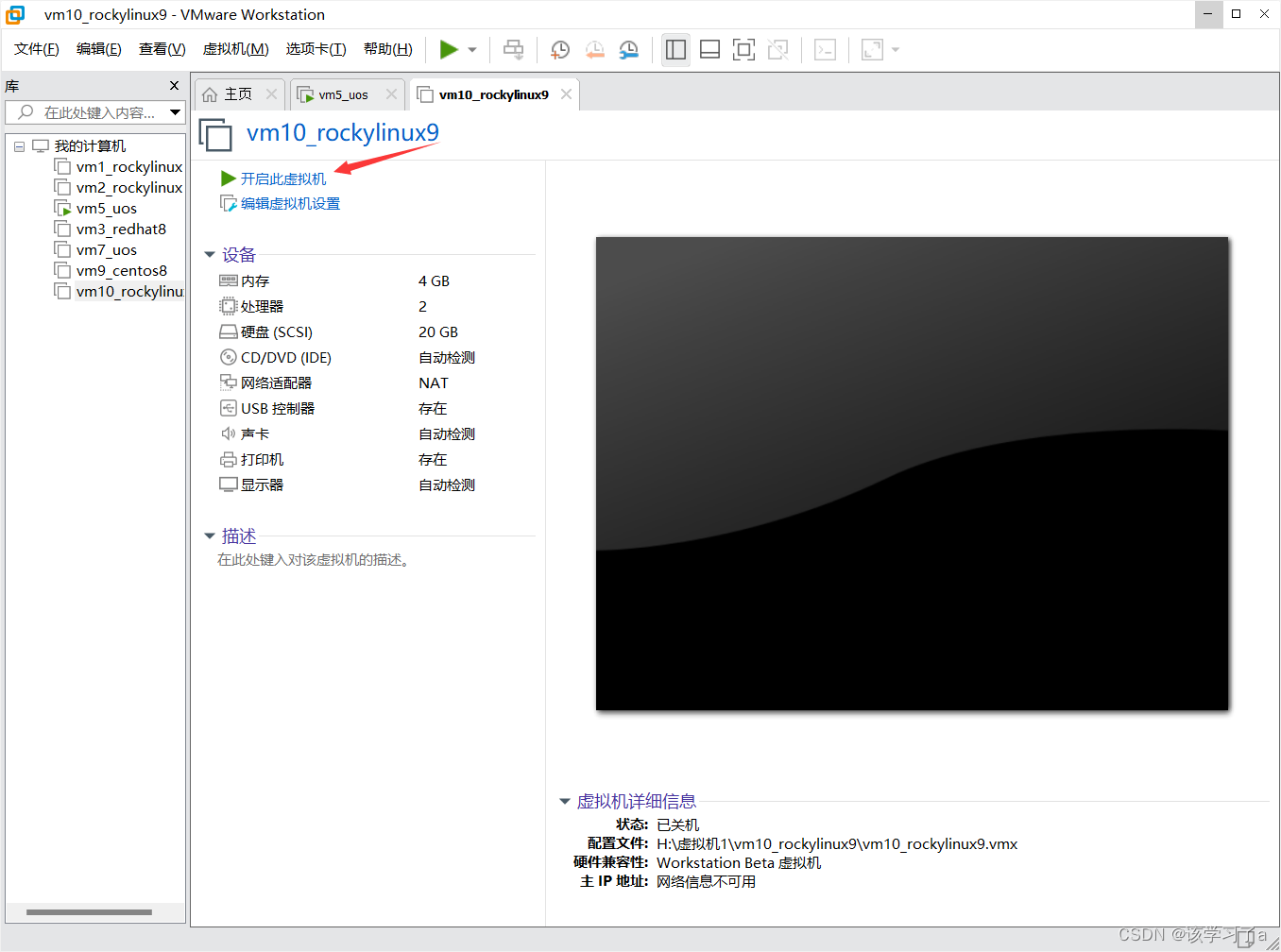Open the stretch display dropdown arrow

point(896,50)
